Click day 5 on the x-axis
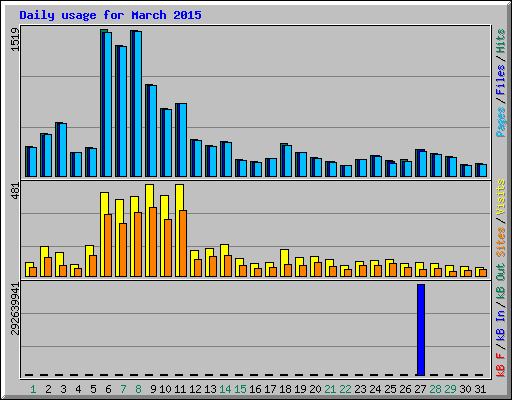Viewport: 512px width, 400px height. 93,389
